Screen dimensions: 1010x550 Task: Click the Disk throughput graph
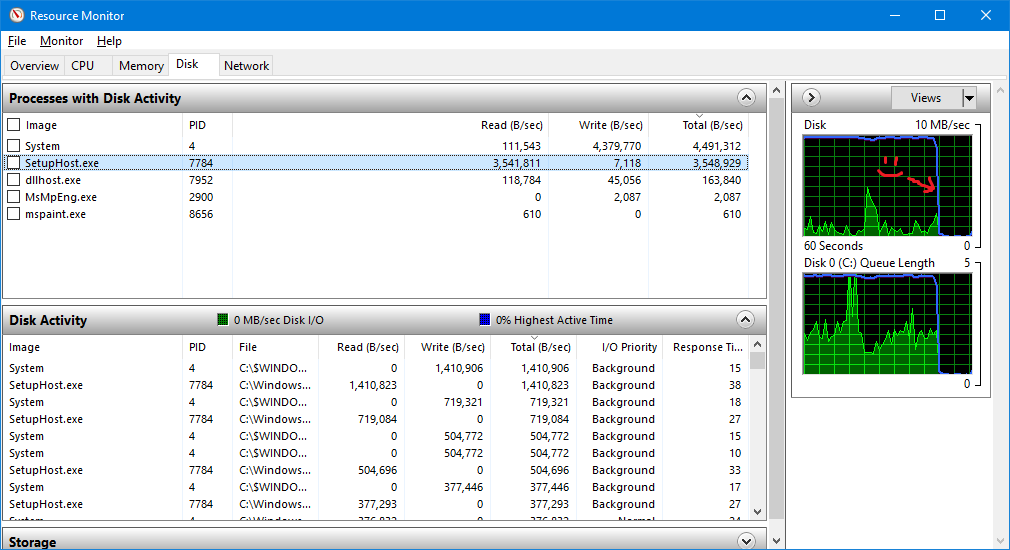tap(888, 185)
